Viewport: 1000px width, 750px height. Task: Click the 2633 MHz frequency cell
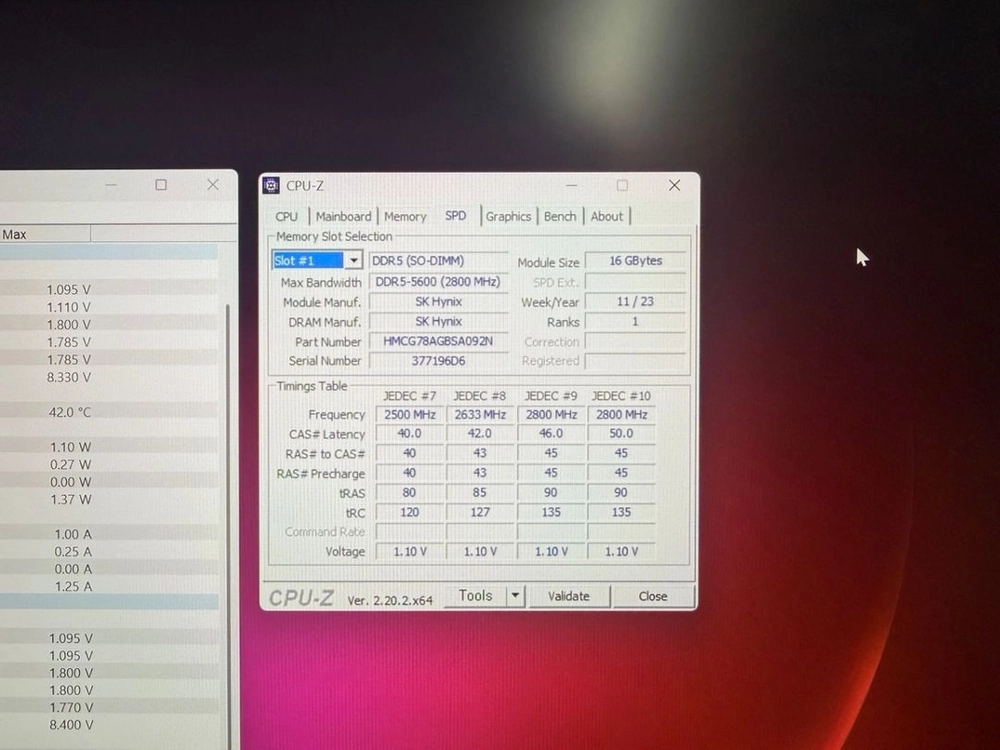click(x=480, y=415)
